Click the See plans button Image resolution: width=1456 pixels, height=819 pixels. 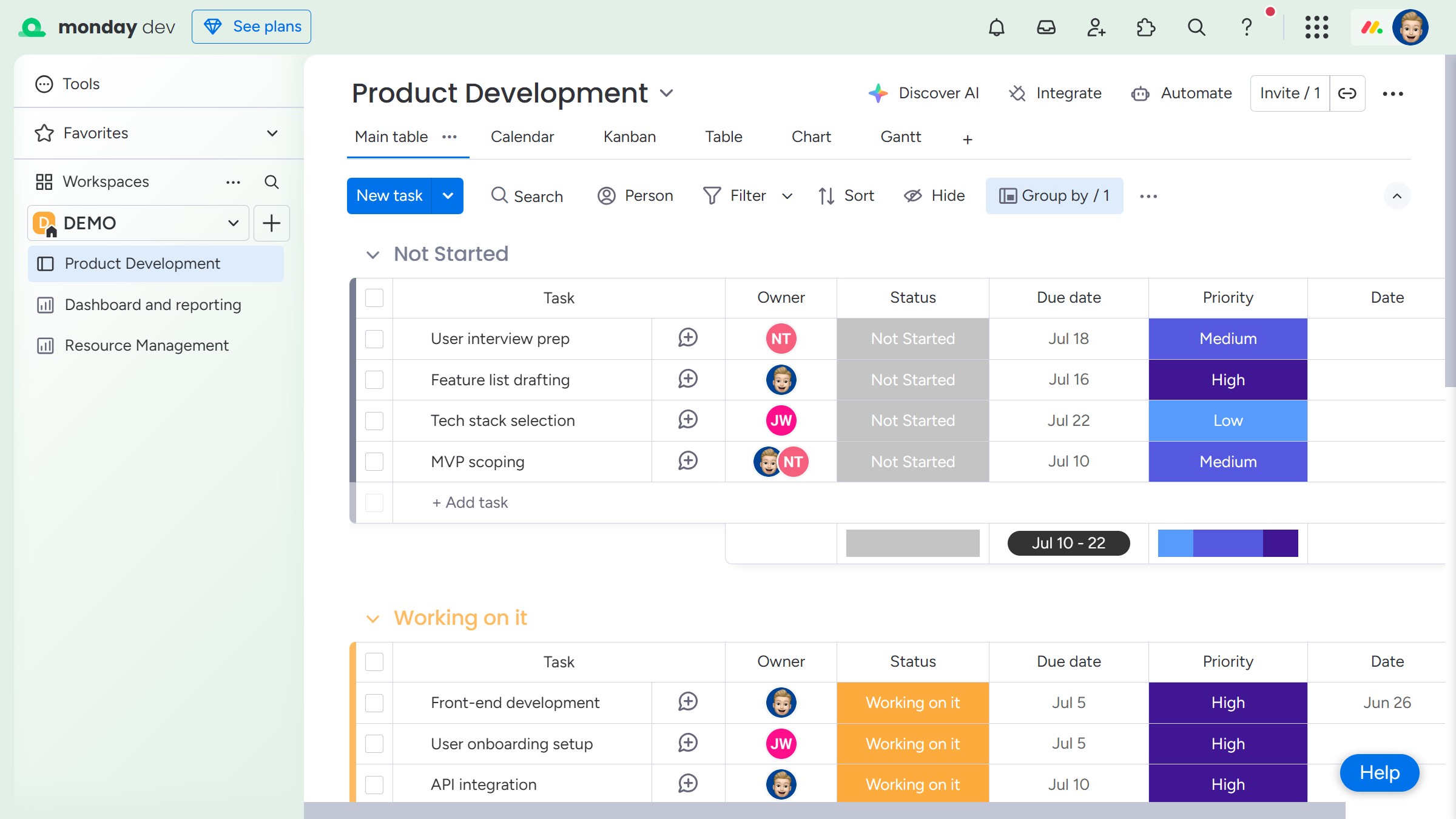tap(251, 27)
